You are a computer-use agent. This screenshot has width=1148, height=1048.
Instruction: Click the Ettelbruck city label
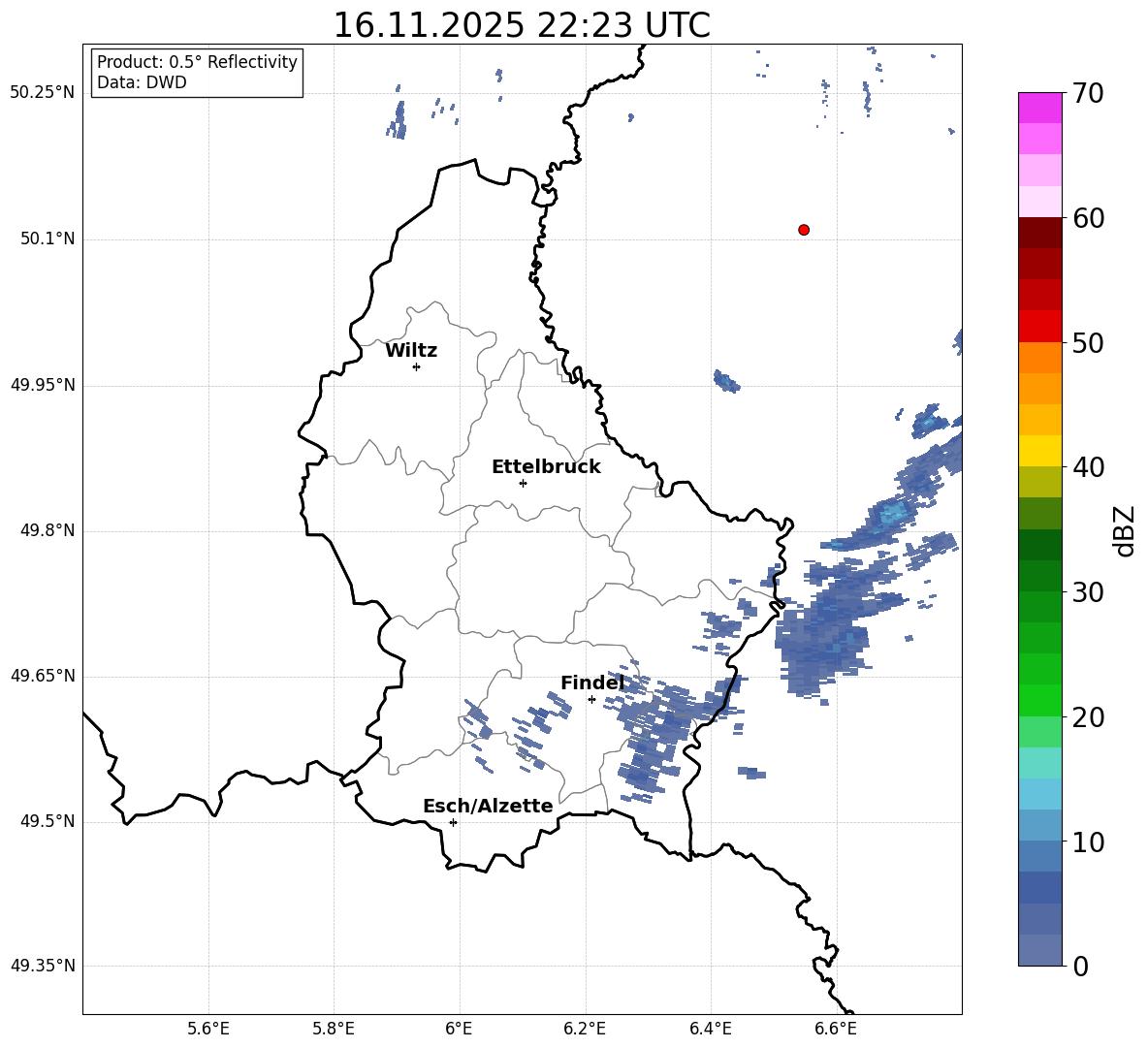(546, 467)
